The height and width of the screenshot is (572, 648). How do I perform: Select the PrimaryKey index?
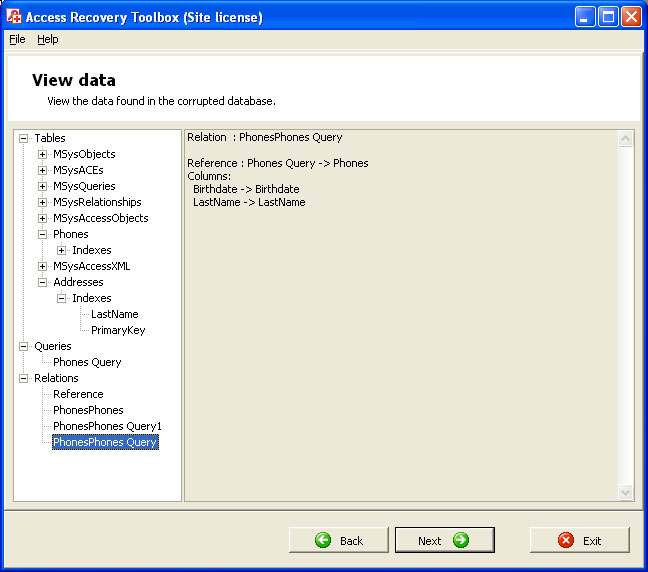[x=118, y=330]
